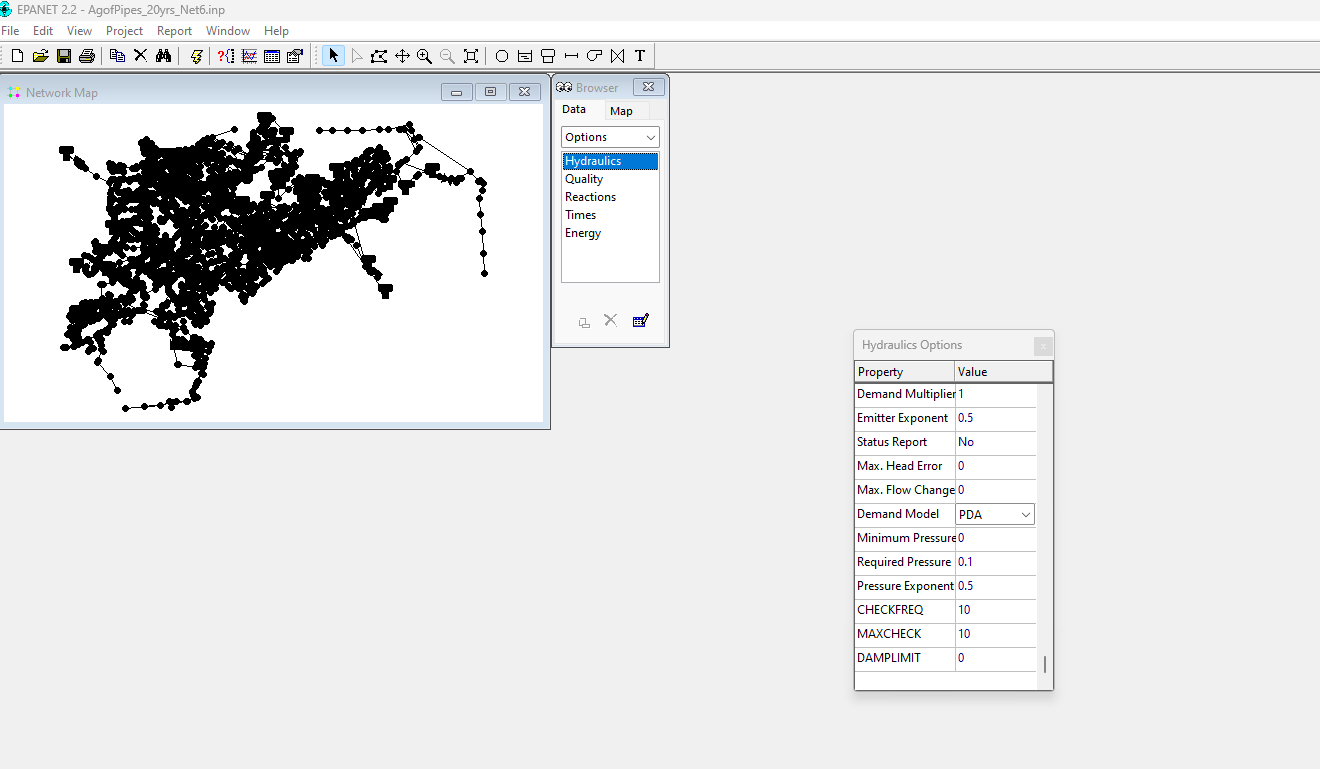This screenshot has width=1320, height=769.
Task: Open the Report menu
Action: [x=175, y=31]
